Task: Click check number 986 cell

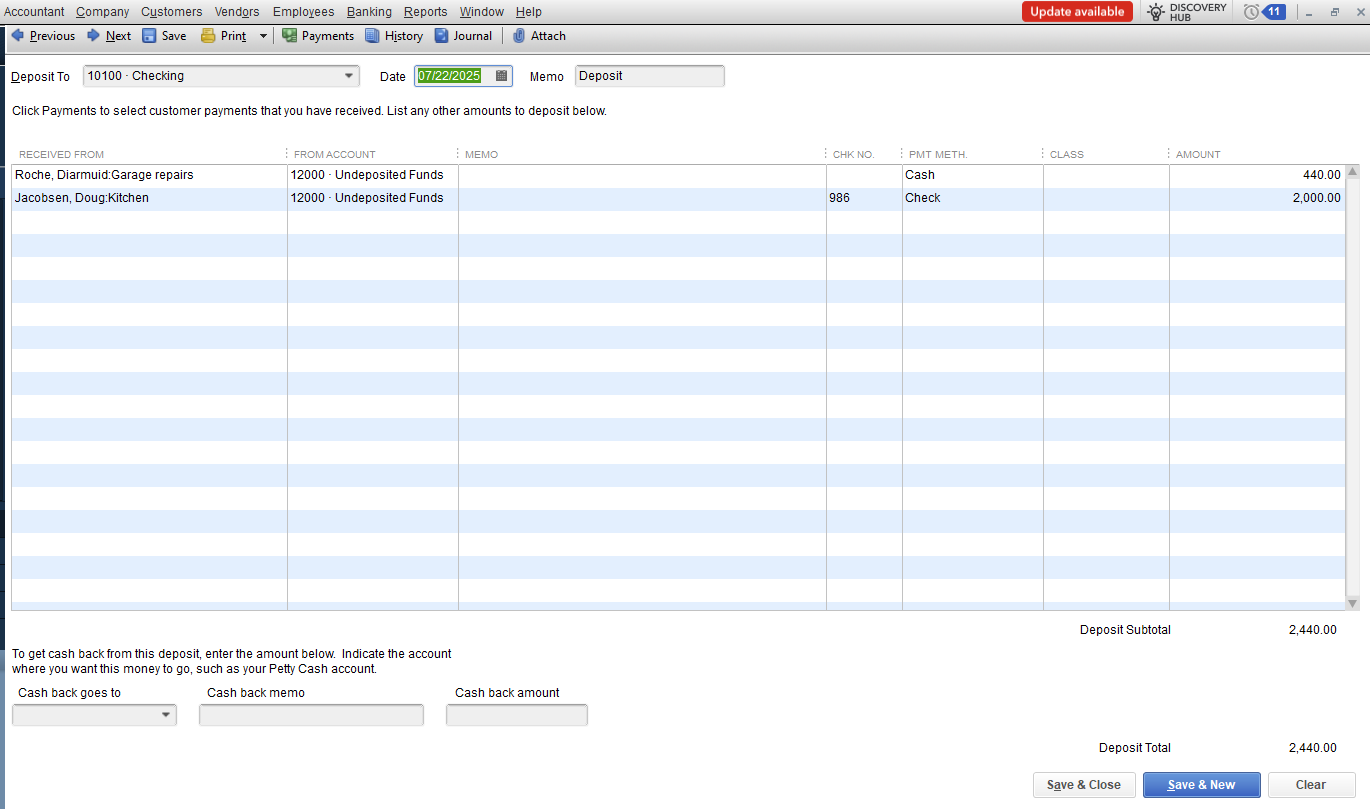Action: click(864, 198)
